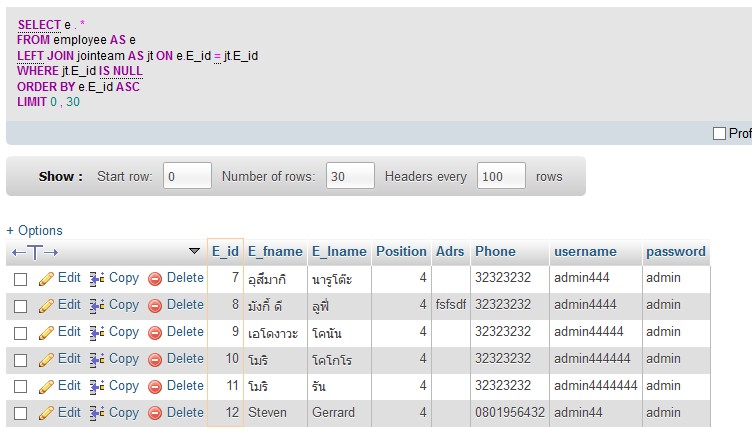Click the Adrs cell containing fsfsdf

451,306
